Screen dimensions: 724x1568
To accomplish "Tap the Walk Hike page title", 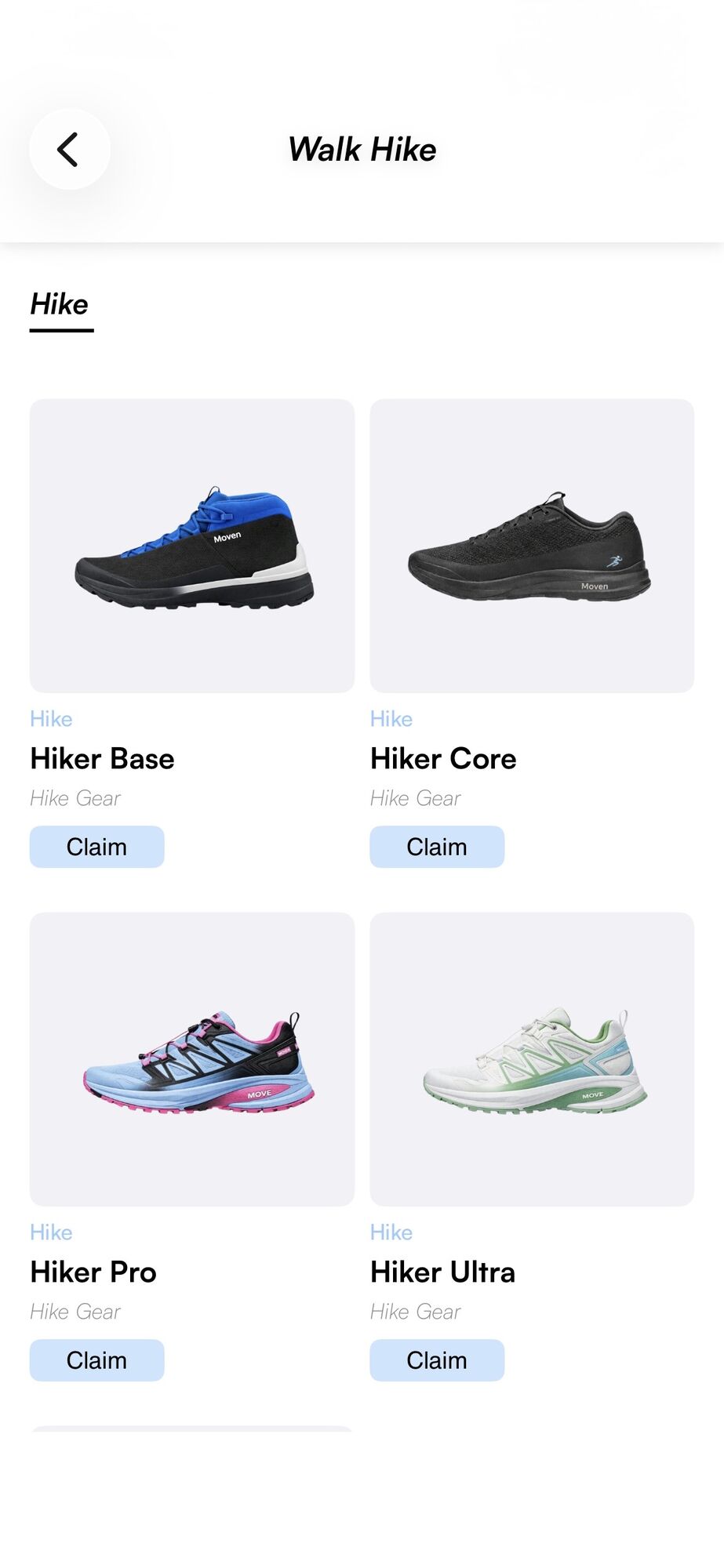I will (362, 149).
